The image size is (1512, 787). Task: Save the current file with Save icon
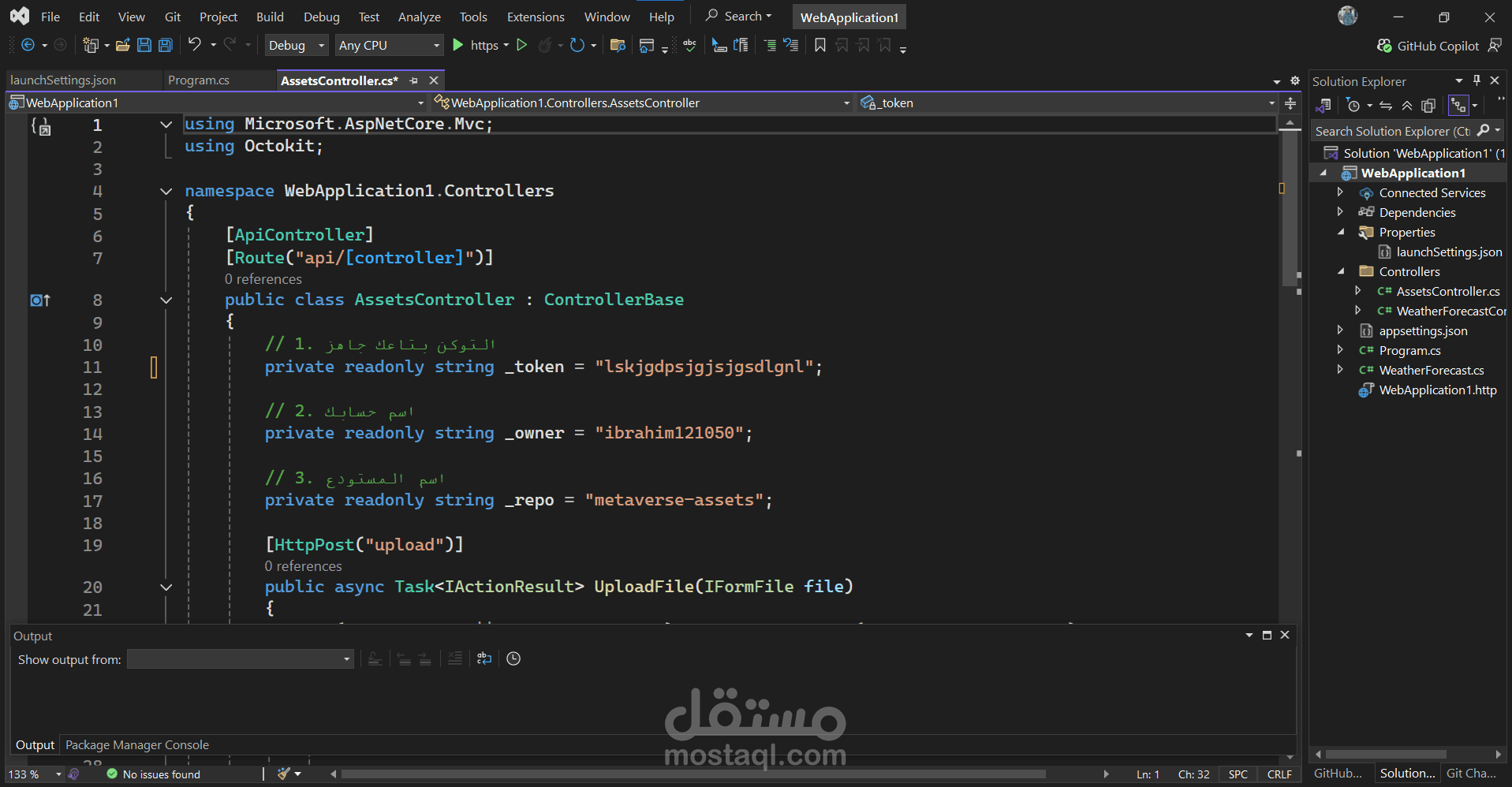tap(144, 46)
